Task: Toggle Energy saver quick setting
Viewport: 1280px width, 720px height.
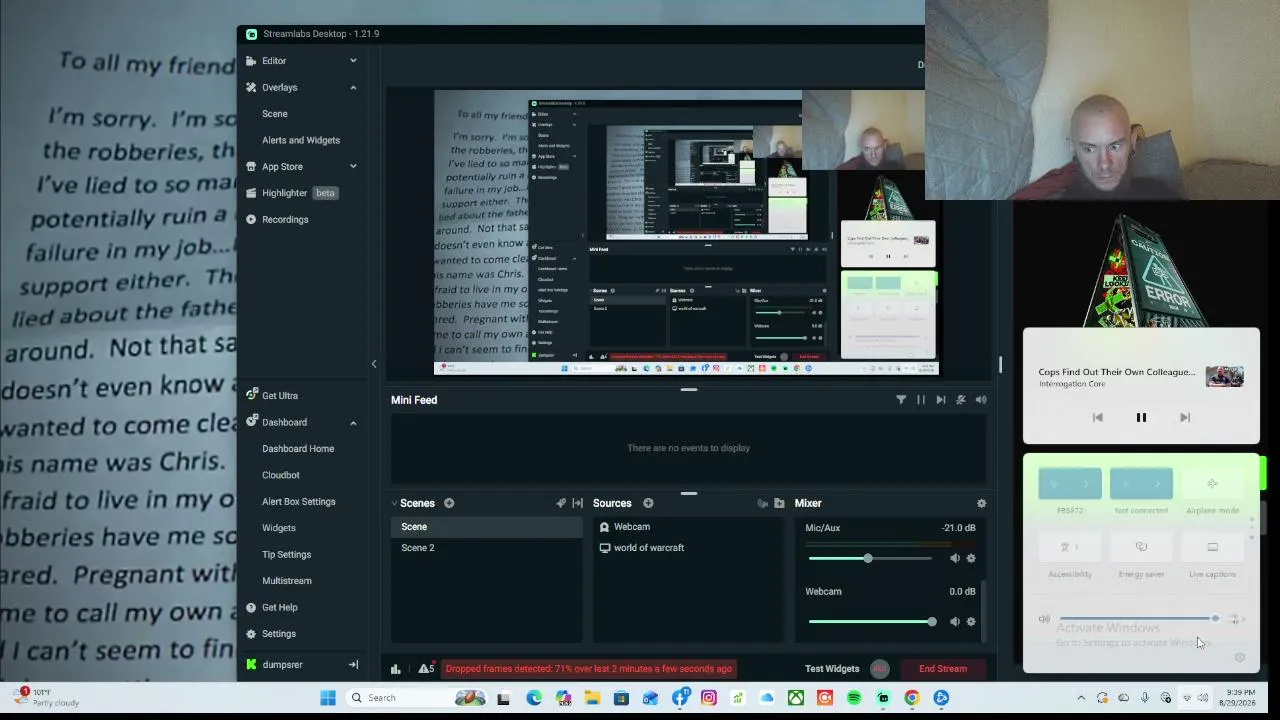Action: [x=1141, y=547]
